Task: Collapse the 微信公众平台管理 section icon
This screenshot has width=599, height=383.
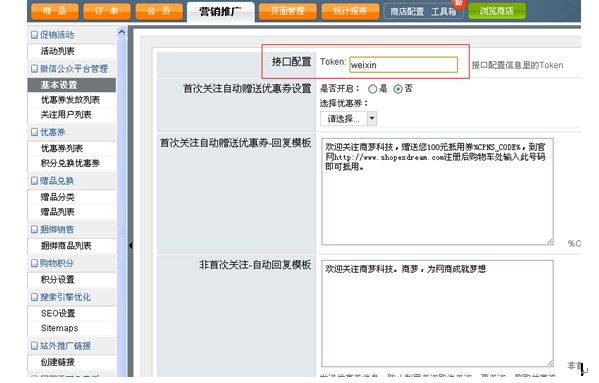Action: [34, 69]
